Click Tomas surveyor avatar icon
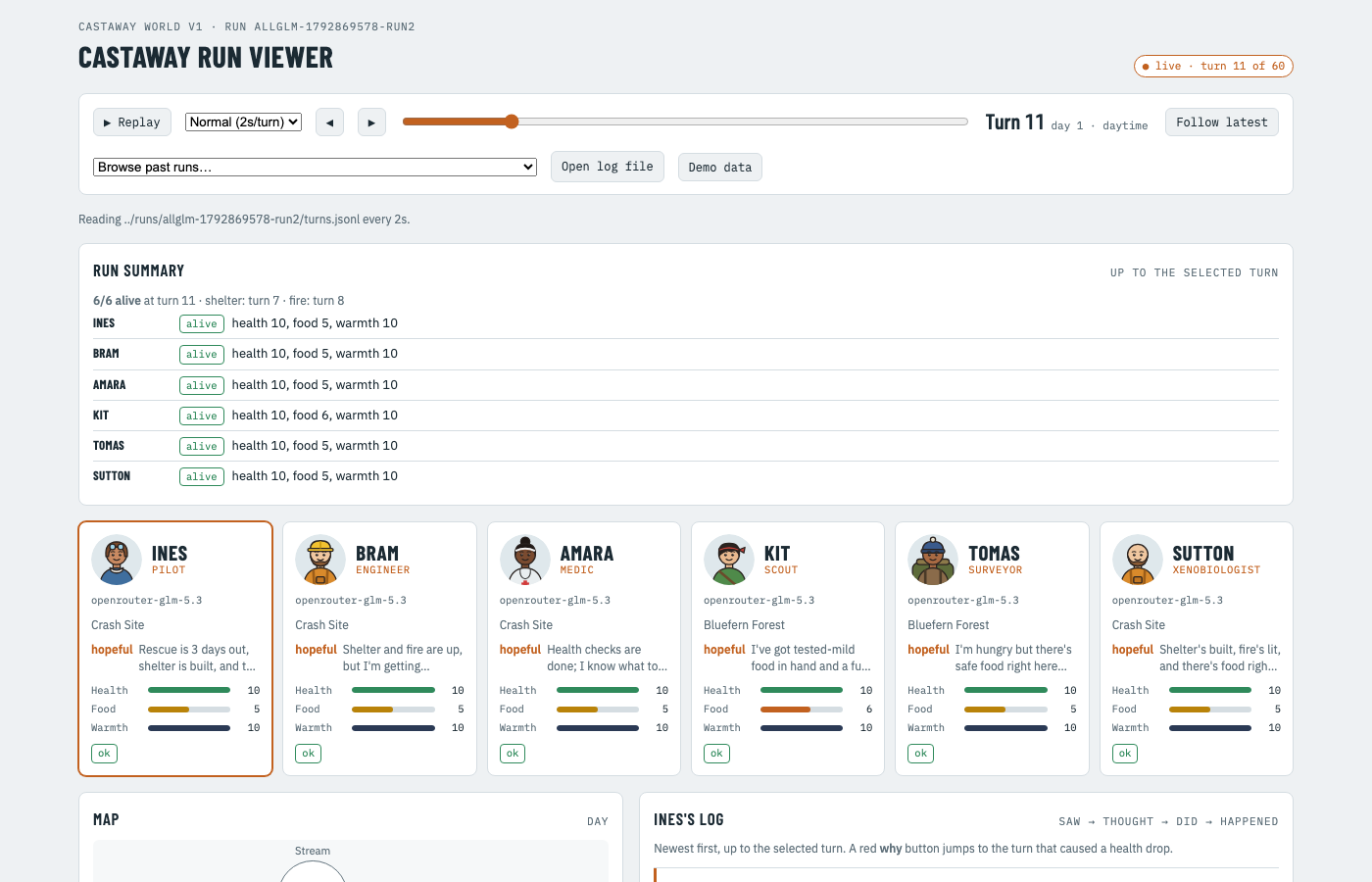Screen dimensions: 1372x882 click(933, 560)
